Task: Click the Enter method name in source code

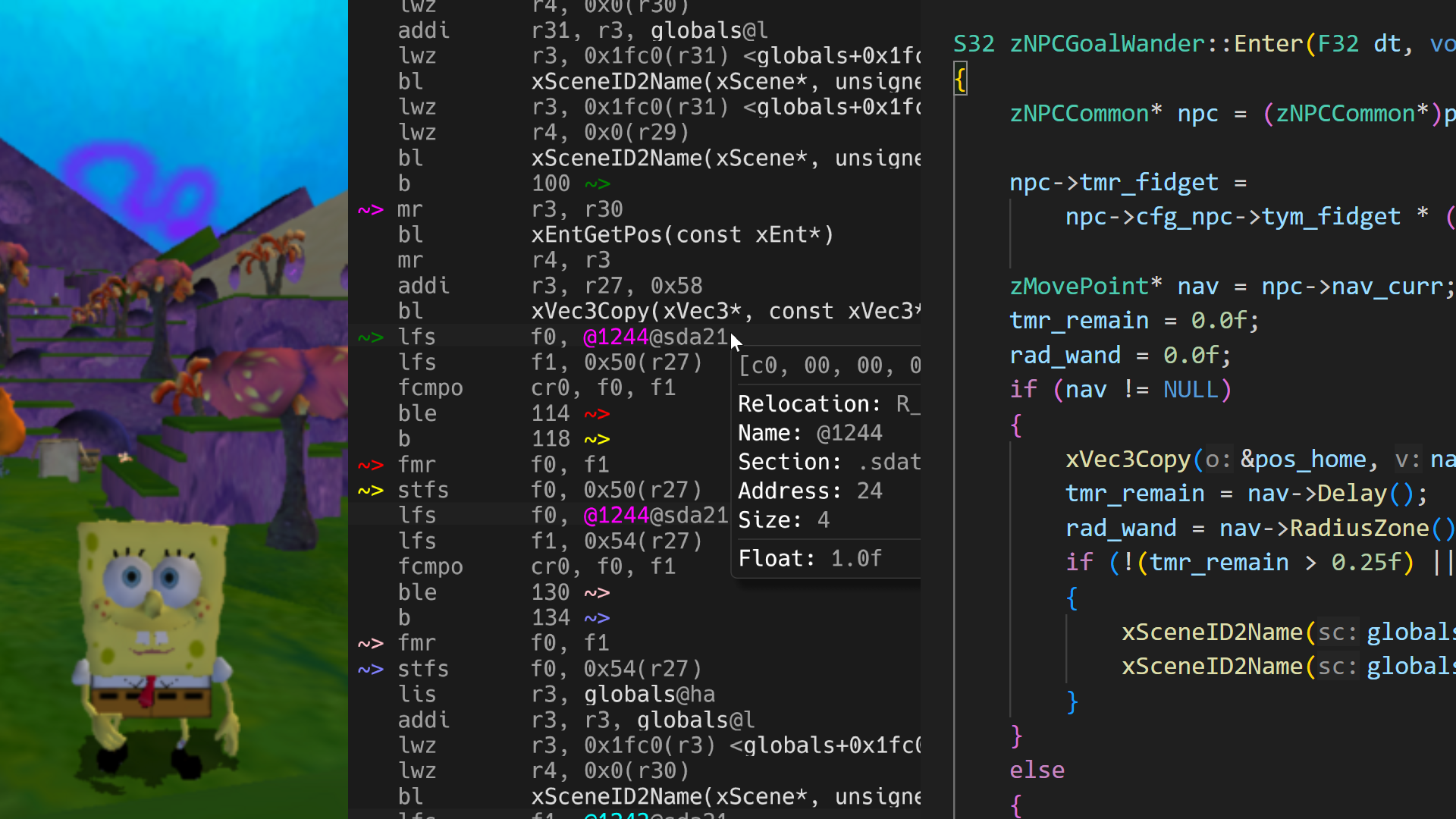Action: [1268, 44]
